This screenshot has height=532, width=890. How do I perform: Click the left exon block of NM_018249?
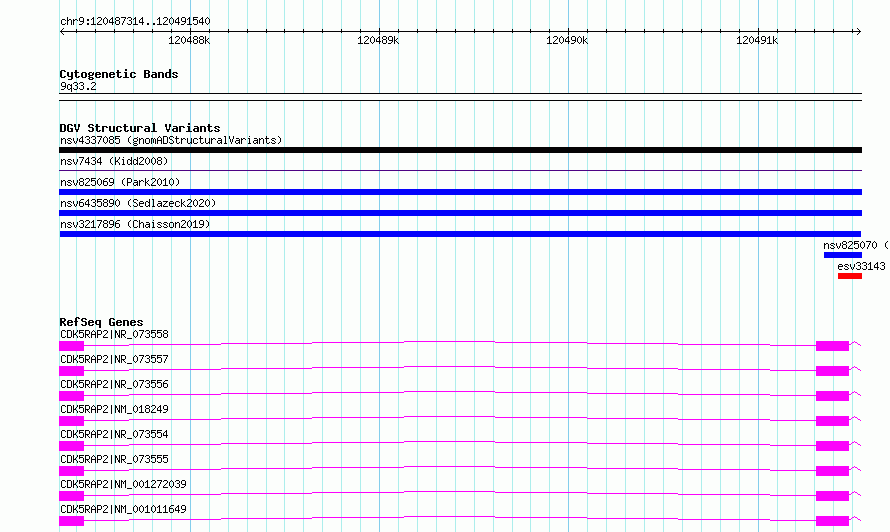[72, 421]
